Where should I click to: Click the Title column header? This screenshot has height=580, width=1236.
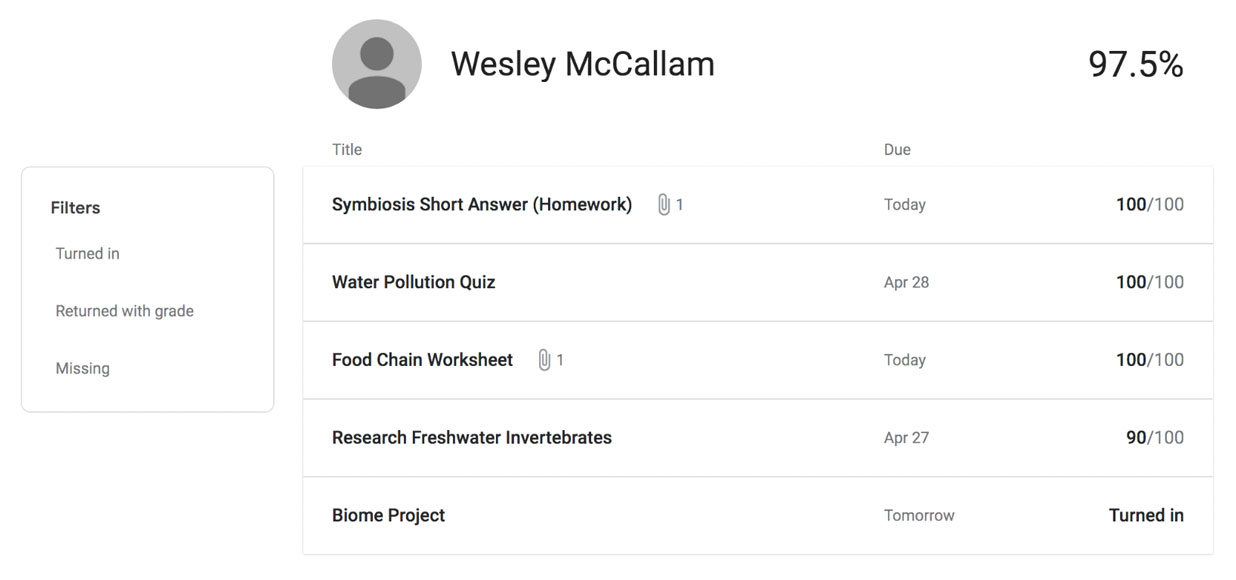347,150
